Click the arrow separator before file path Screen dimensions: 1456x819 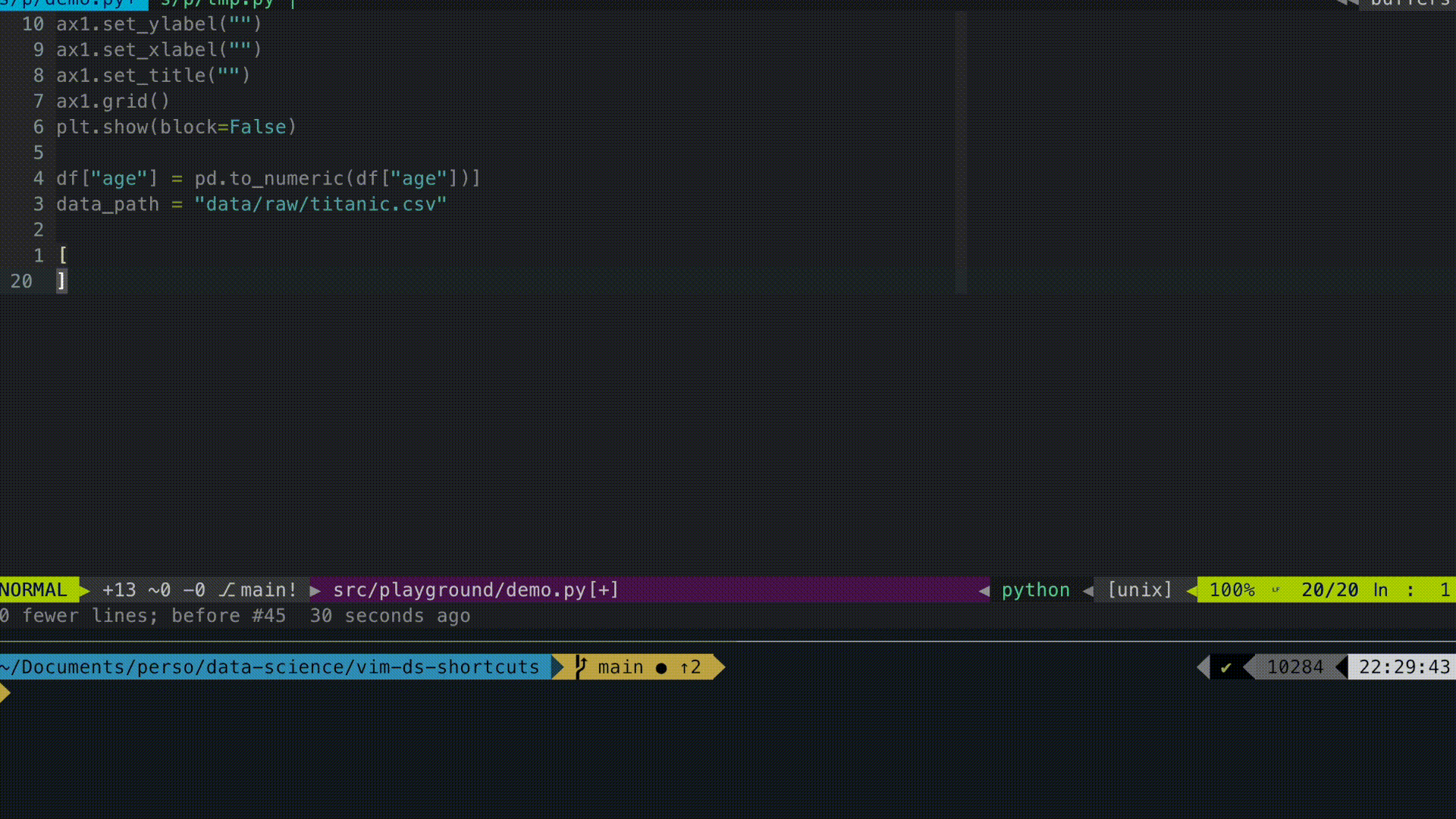(x=315, y=590)
